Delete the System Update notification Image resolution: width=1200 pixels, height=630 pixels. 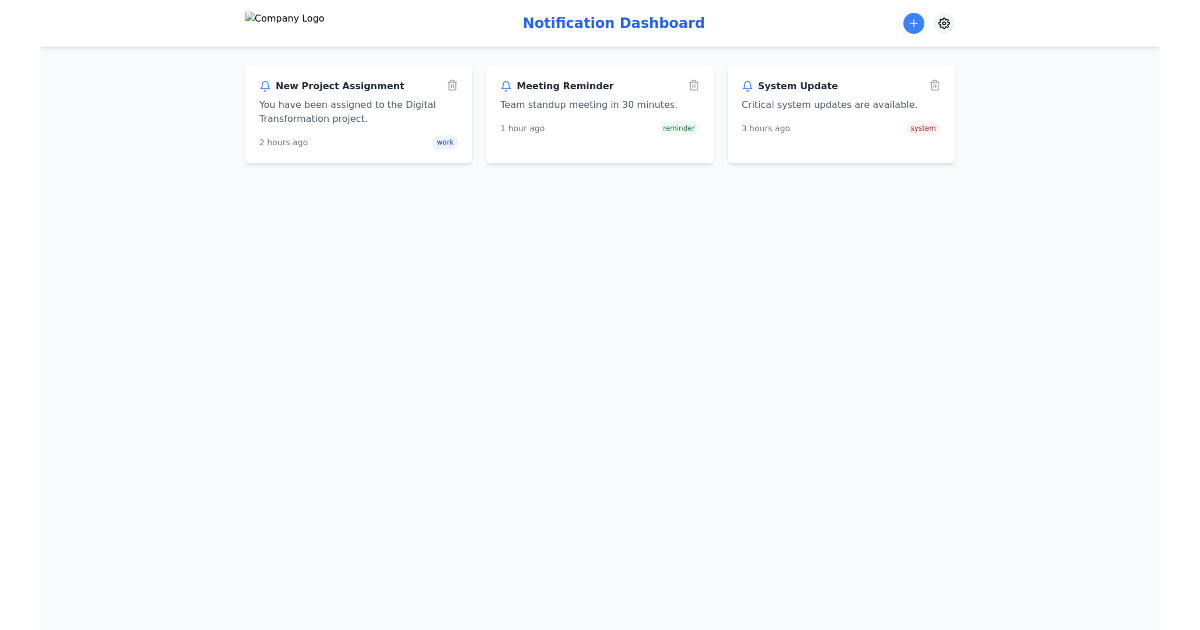click(x=935, y=85)
